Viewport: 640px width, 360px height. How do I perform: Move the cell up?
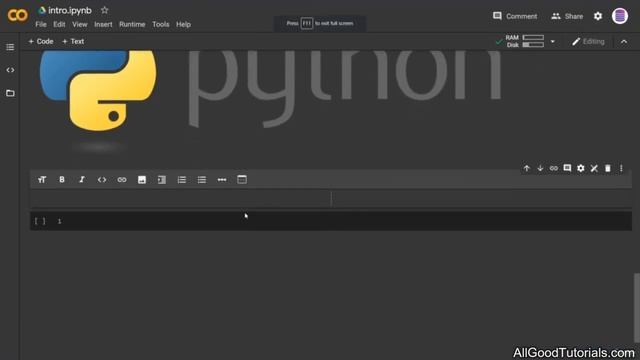527,168
